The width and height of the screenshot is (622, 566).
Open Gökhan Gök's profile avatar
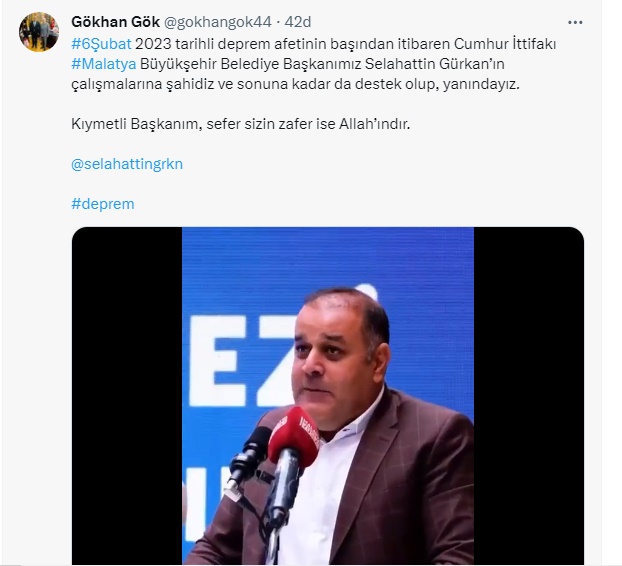point(39,32)
